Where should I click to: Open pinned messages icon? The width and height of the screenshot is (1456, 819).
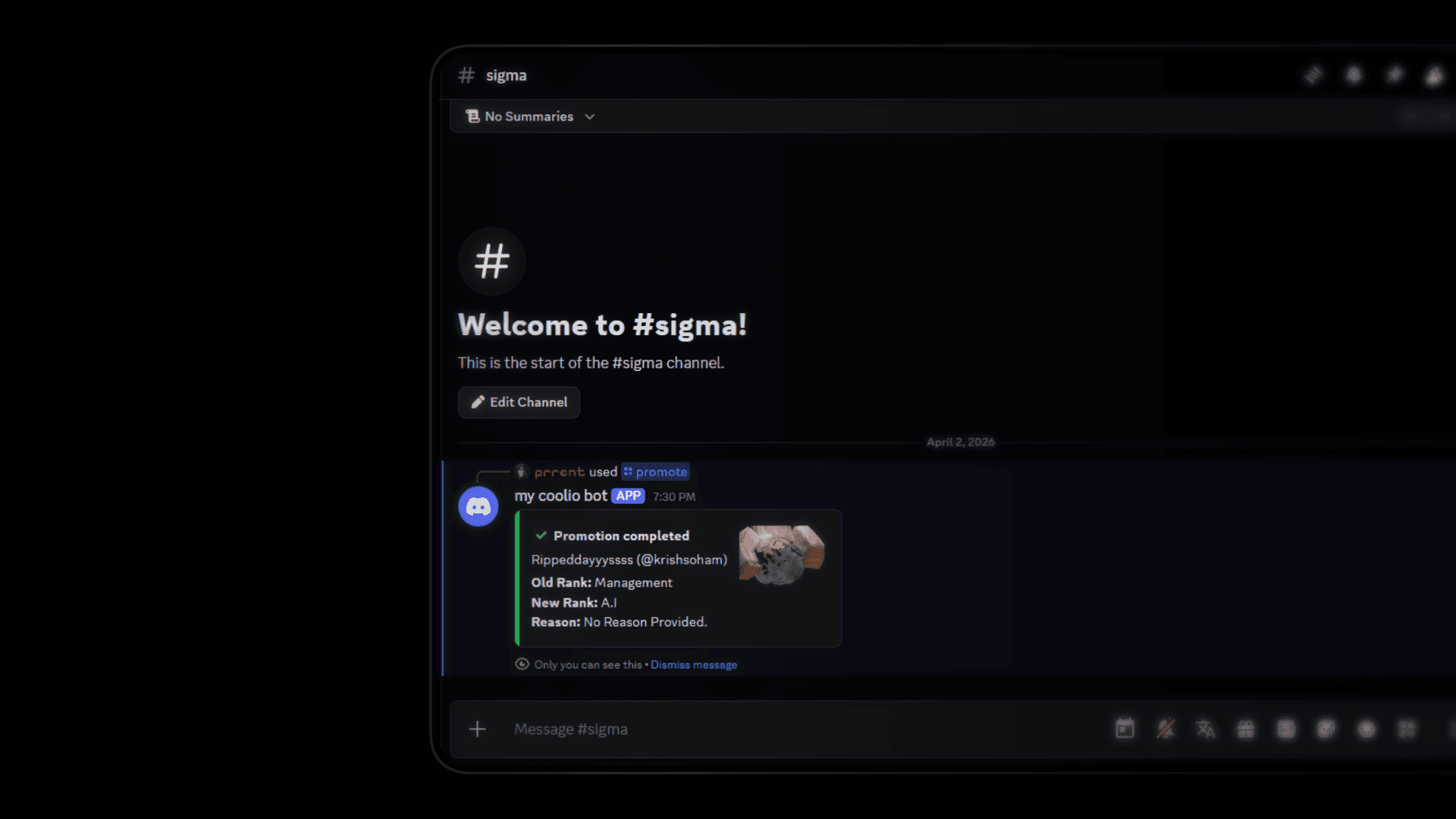[x=1394, y=75]
